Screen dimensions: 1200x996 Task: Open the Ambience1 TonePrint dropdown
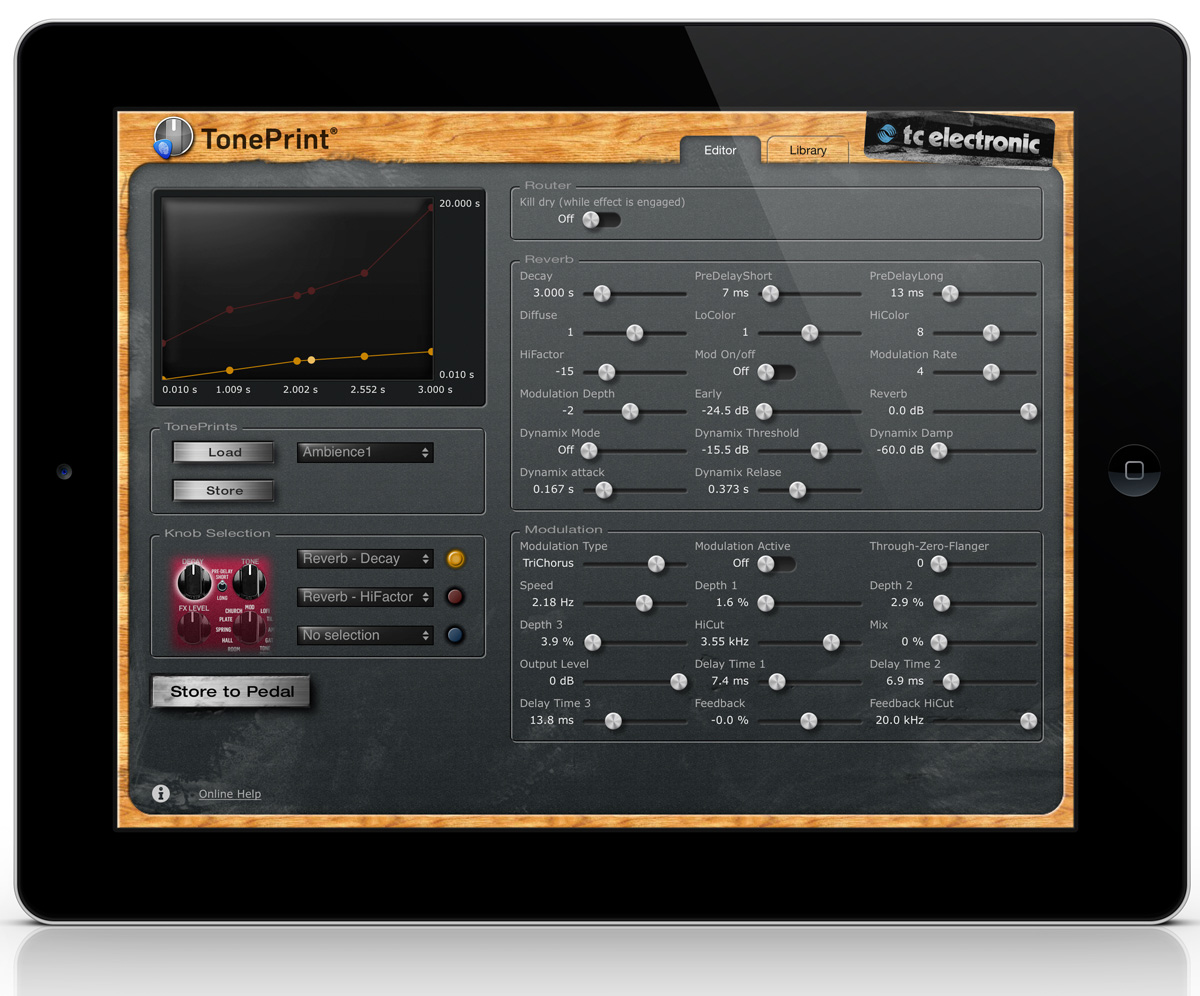click(365, 452)
